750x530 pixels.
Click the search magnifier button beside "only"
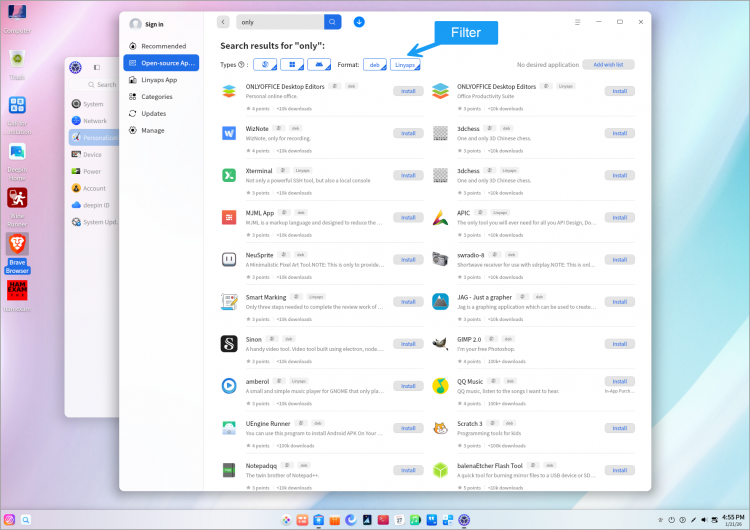(x=332, y=22)
